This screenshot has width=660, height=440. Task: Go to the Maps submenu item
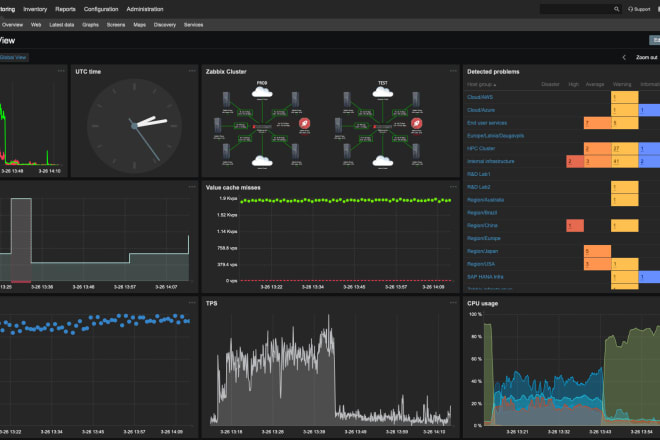coord(139,25)
